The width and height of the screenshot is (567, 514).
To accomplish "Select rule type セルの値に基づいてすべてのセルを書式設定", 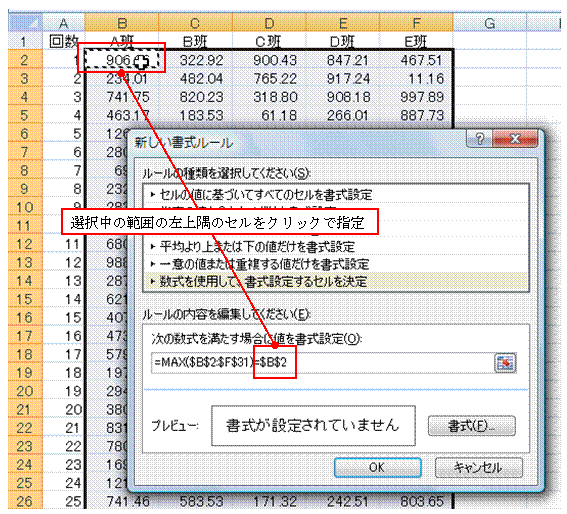I will (336, 195).
